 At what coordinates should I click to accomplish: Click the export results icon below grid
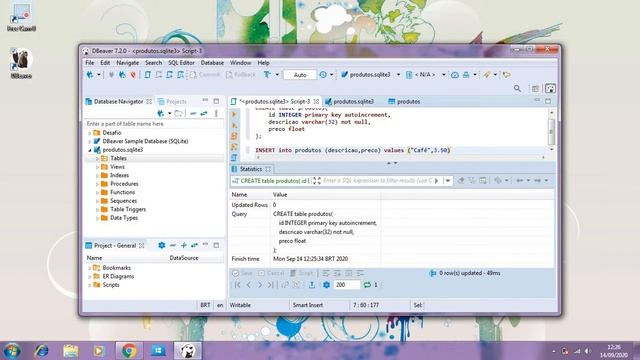tap(312, 285)
